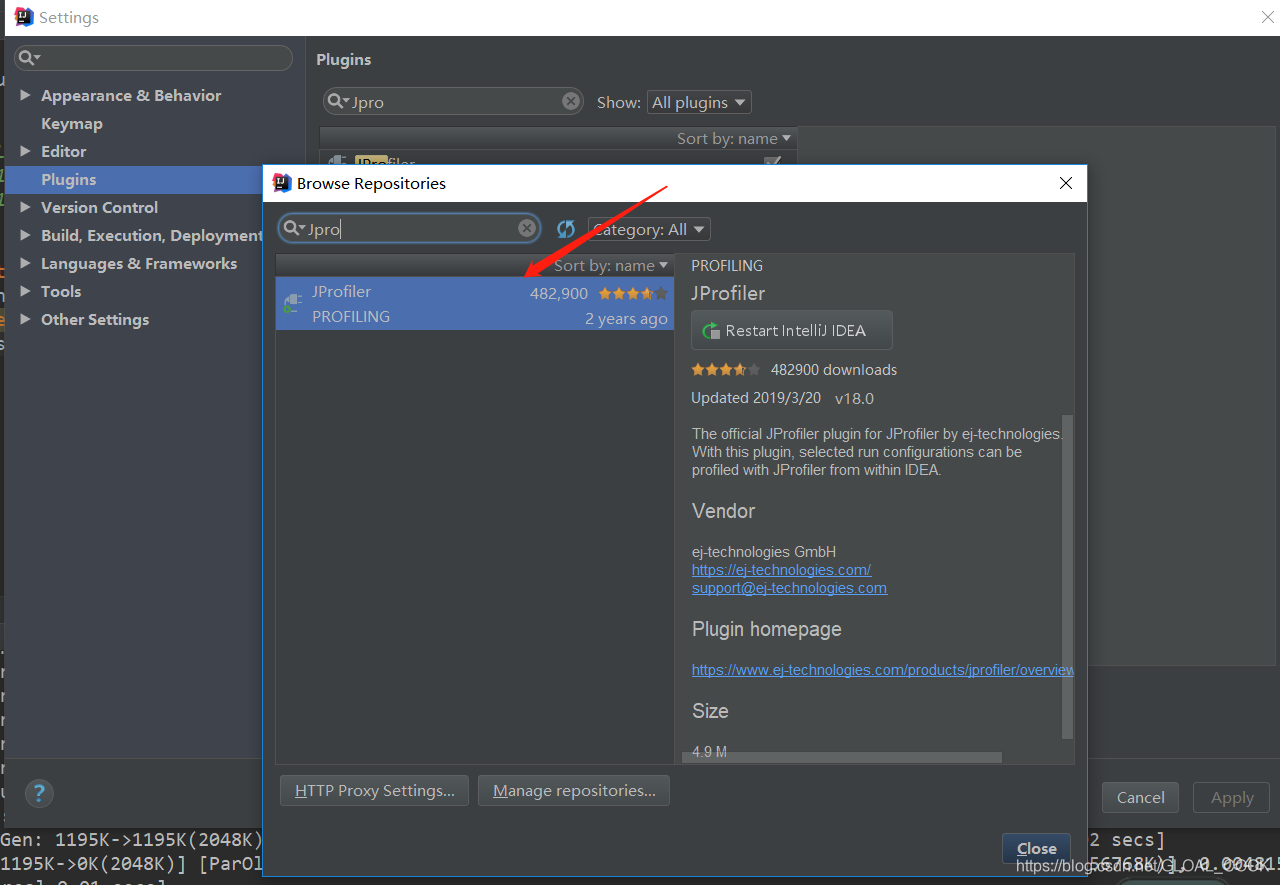Viewport: 1280px width, 885px height.
Task: Expand Build, Execution, Deployment node
Action: [x=25, y=235]
